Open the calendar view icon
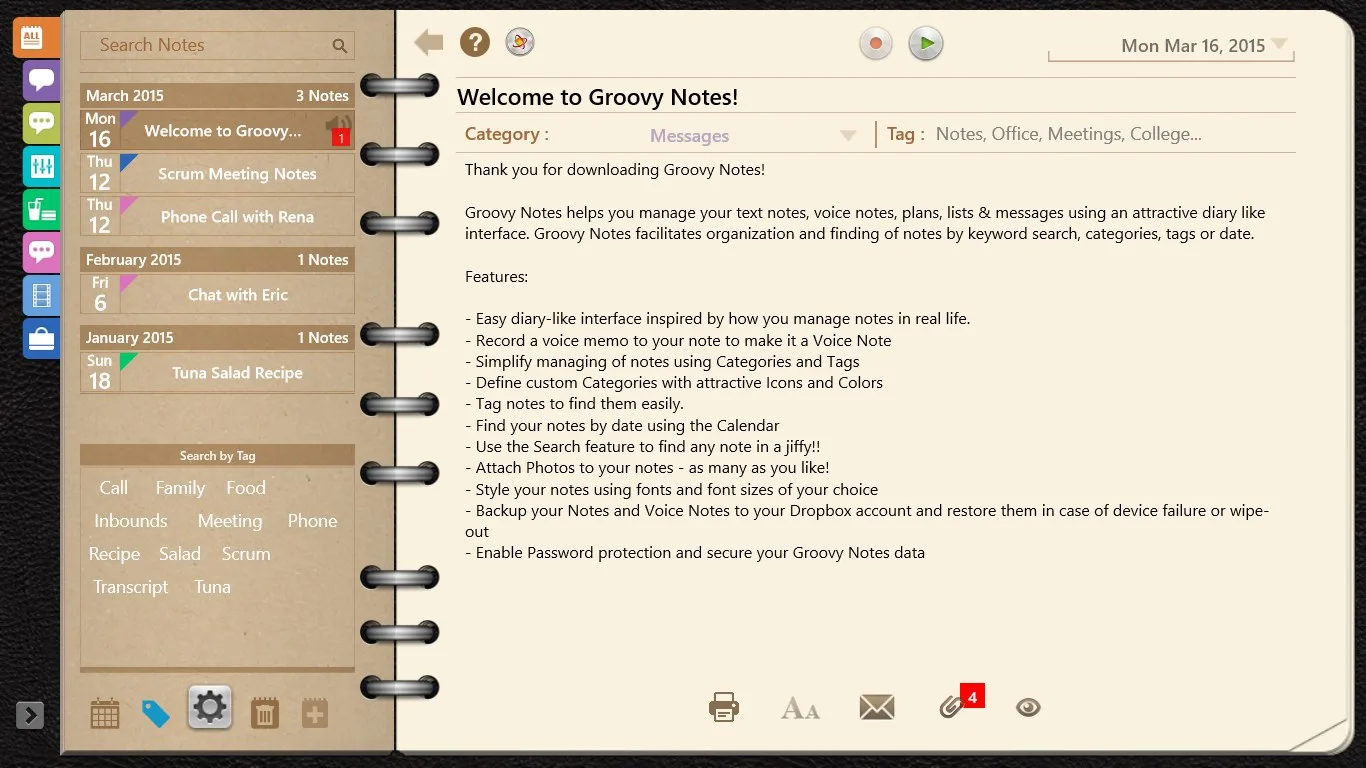 point(105,713)
